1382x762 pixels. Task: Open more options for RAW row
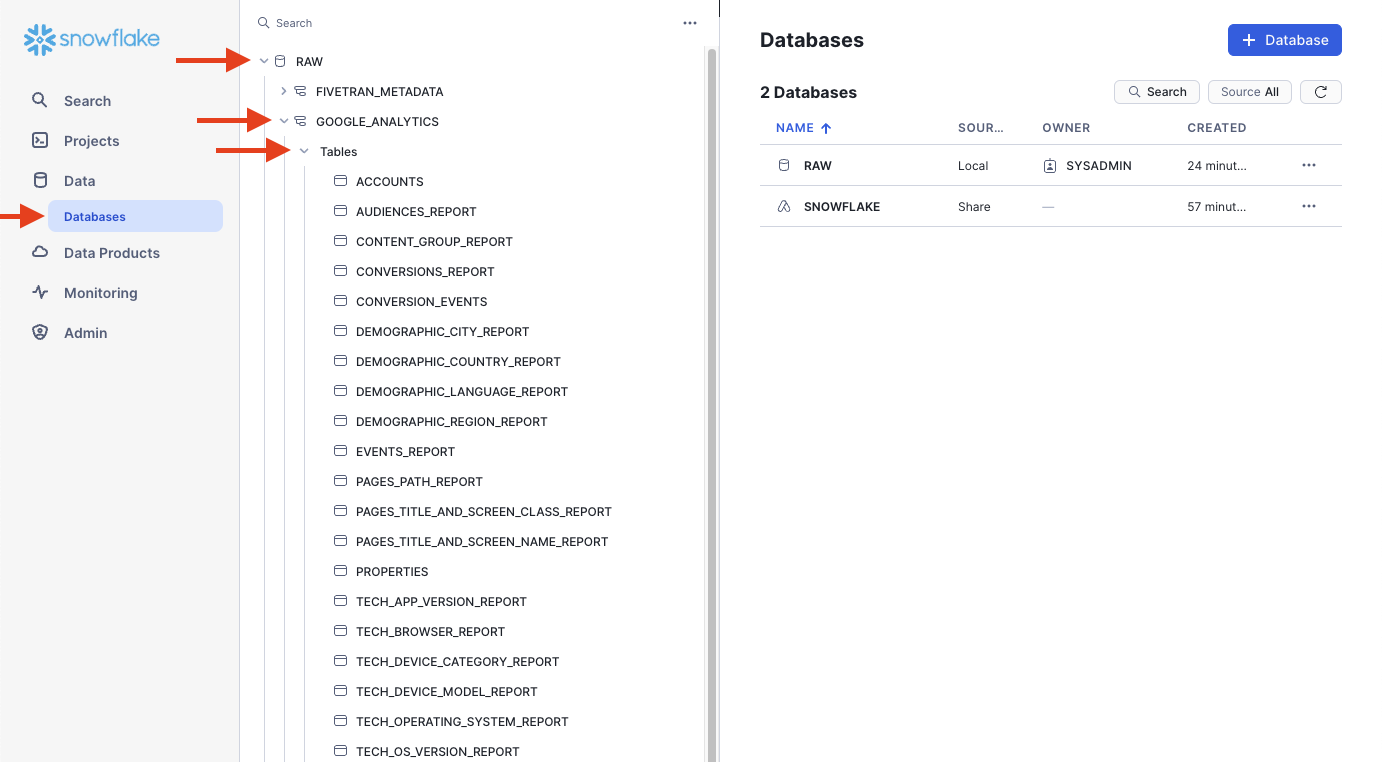coord(1309,166)
